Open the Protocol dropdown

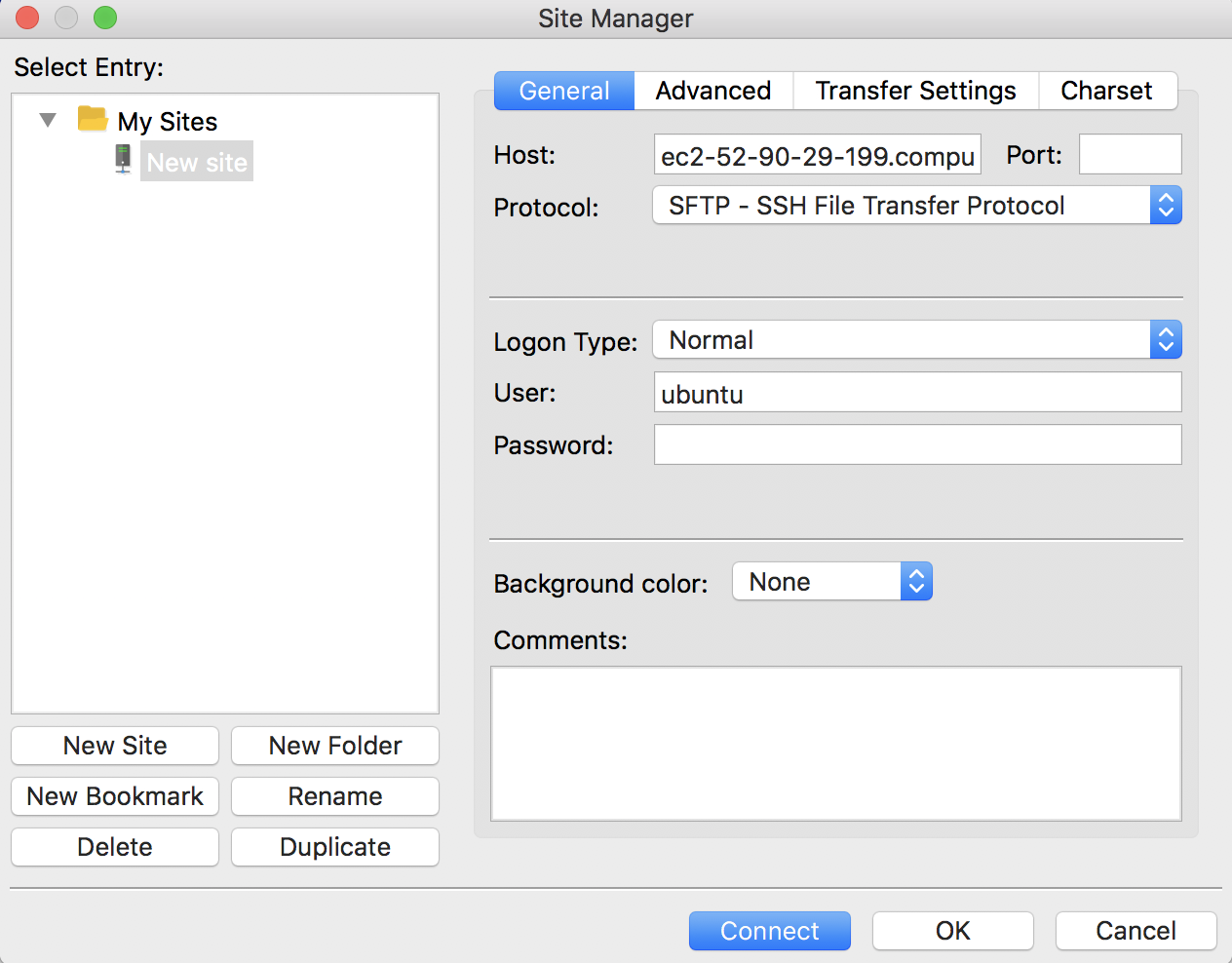(906, 205)
